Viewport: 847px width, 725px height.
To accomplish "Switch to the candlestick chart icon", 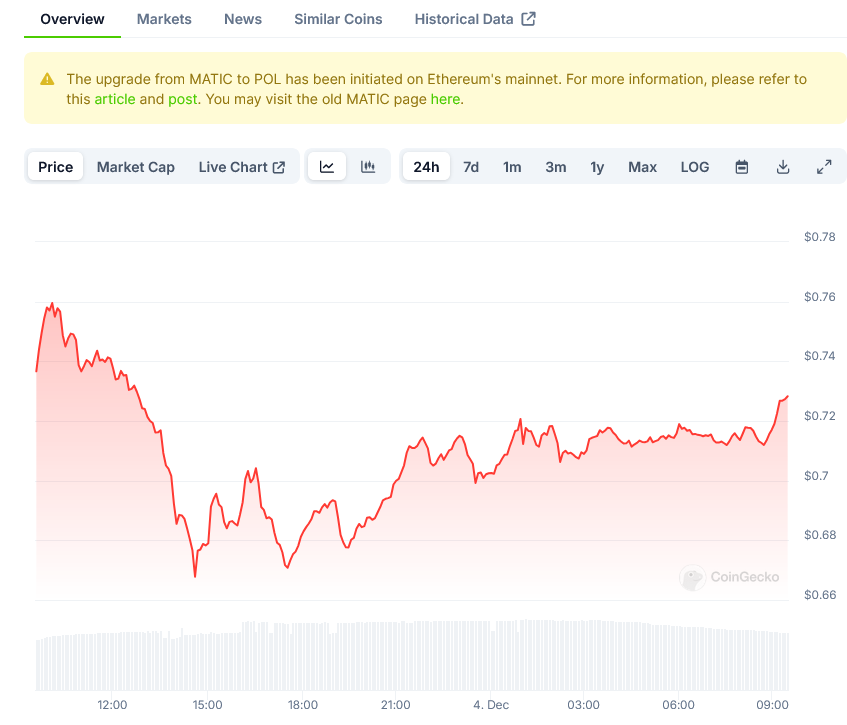I will [x=368, y=167].
